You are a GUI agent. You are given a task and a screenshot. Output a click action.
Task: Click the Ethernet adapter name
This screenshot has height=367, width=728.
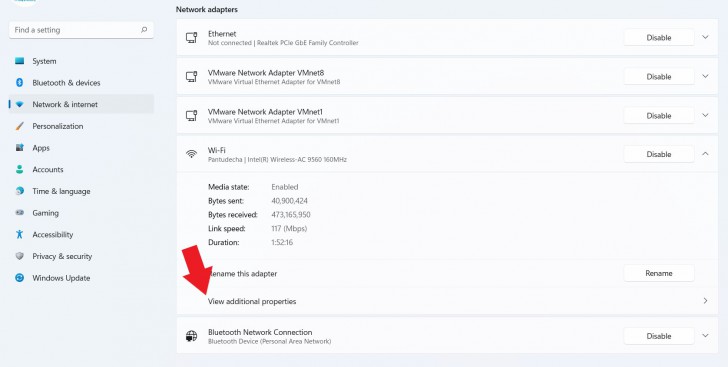pos(222,34)
